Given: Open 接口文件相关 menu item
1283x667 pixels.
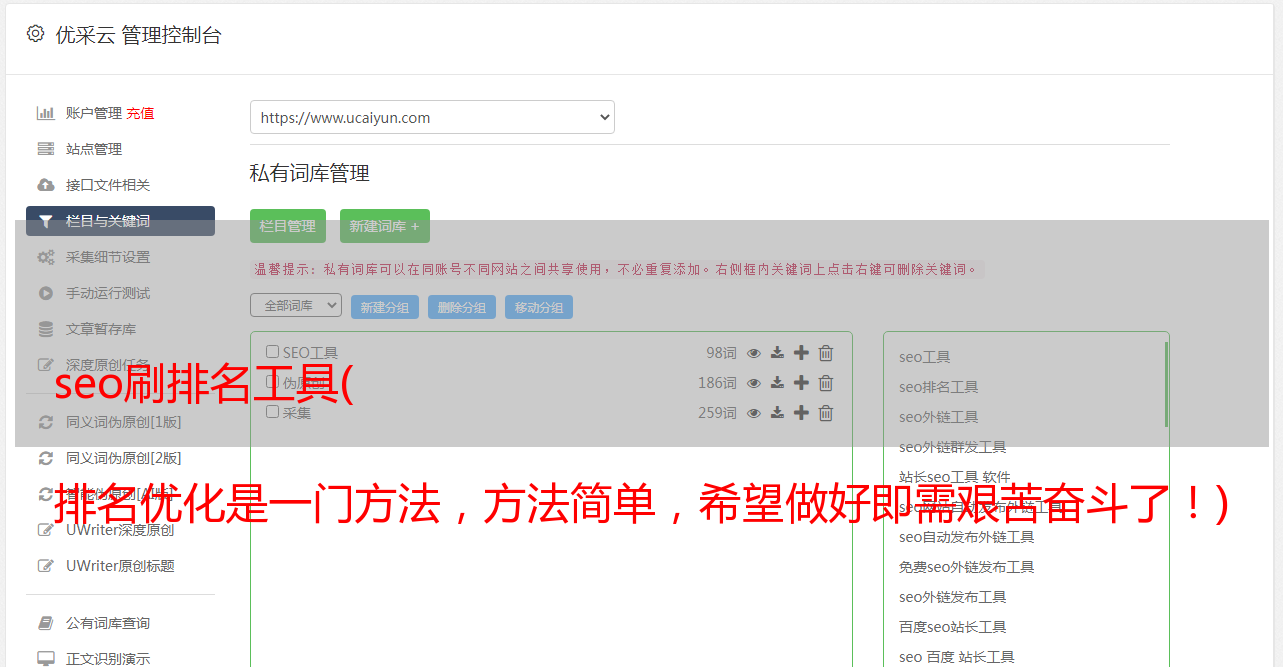Looking at the screenshot, I should (108, 185).
